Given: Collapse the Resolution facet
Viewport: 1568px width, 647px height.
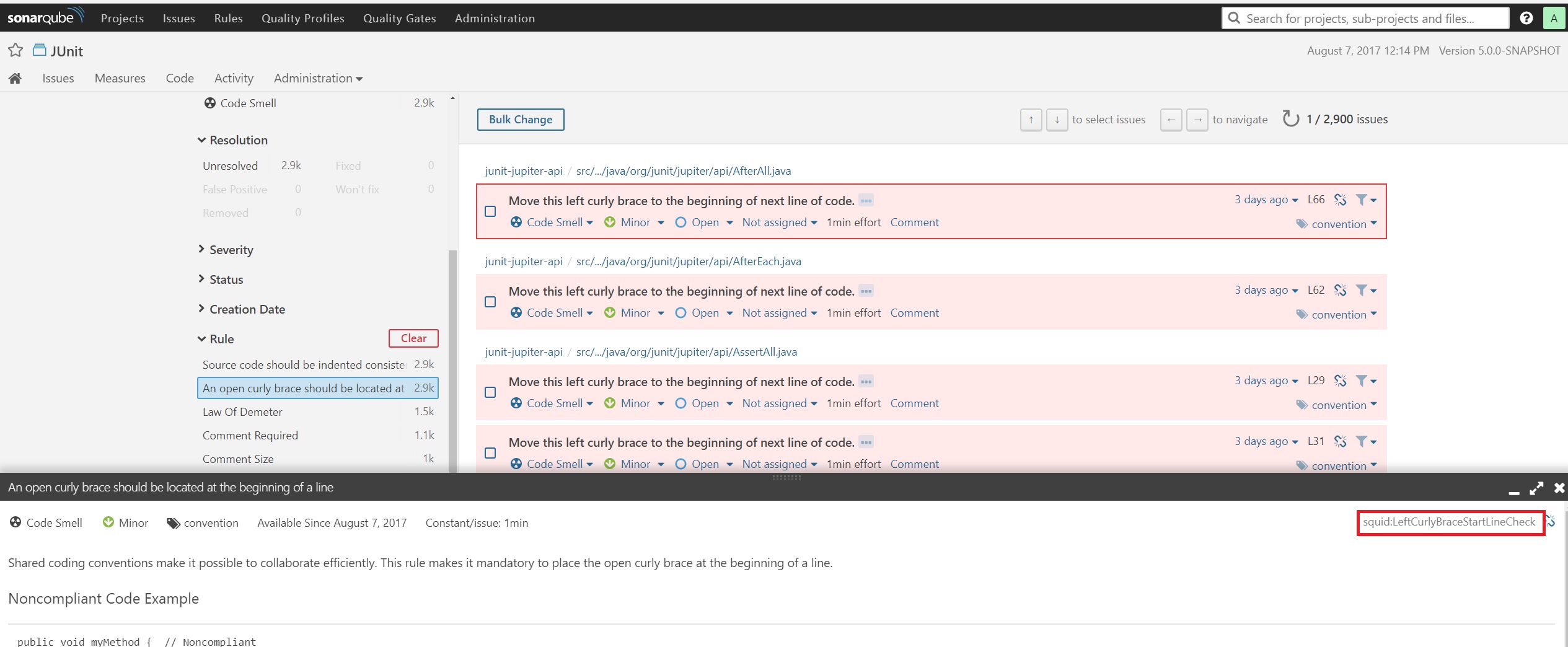Looking at the screenshot, I should point(232,140).
